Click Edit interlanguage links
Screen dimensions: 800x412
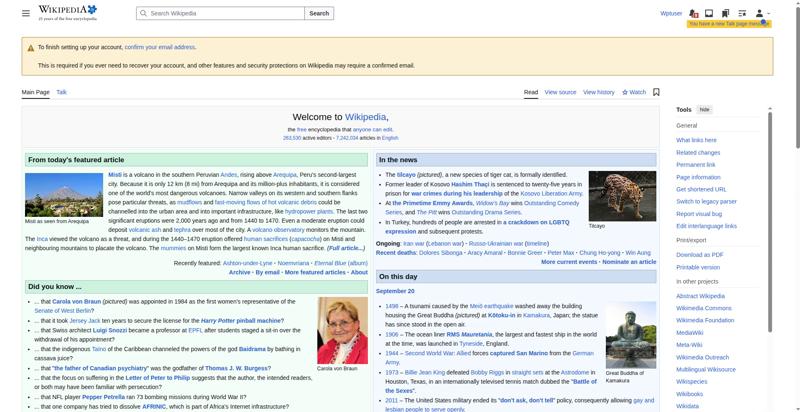click(x=706, y=226)
